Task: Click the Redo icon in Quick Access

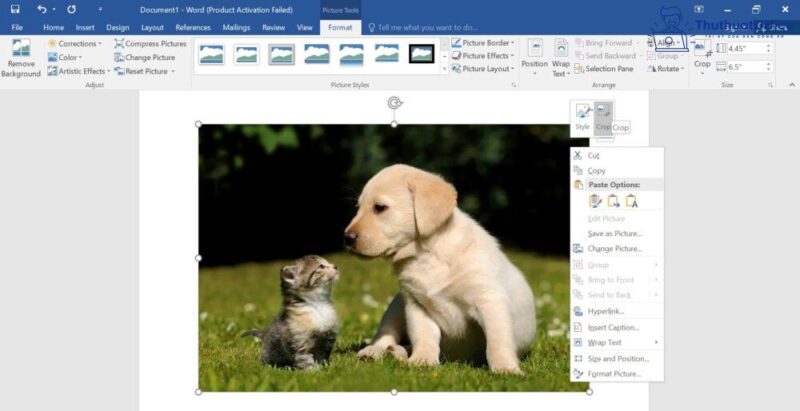Action: point(71,9)
